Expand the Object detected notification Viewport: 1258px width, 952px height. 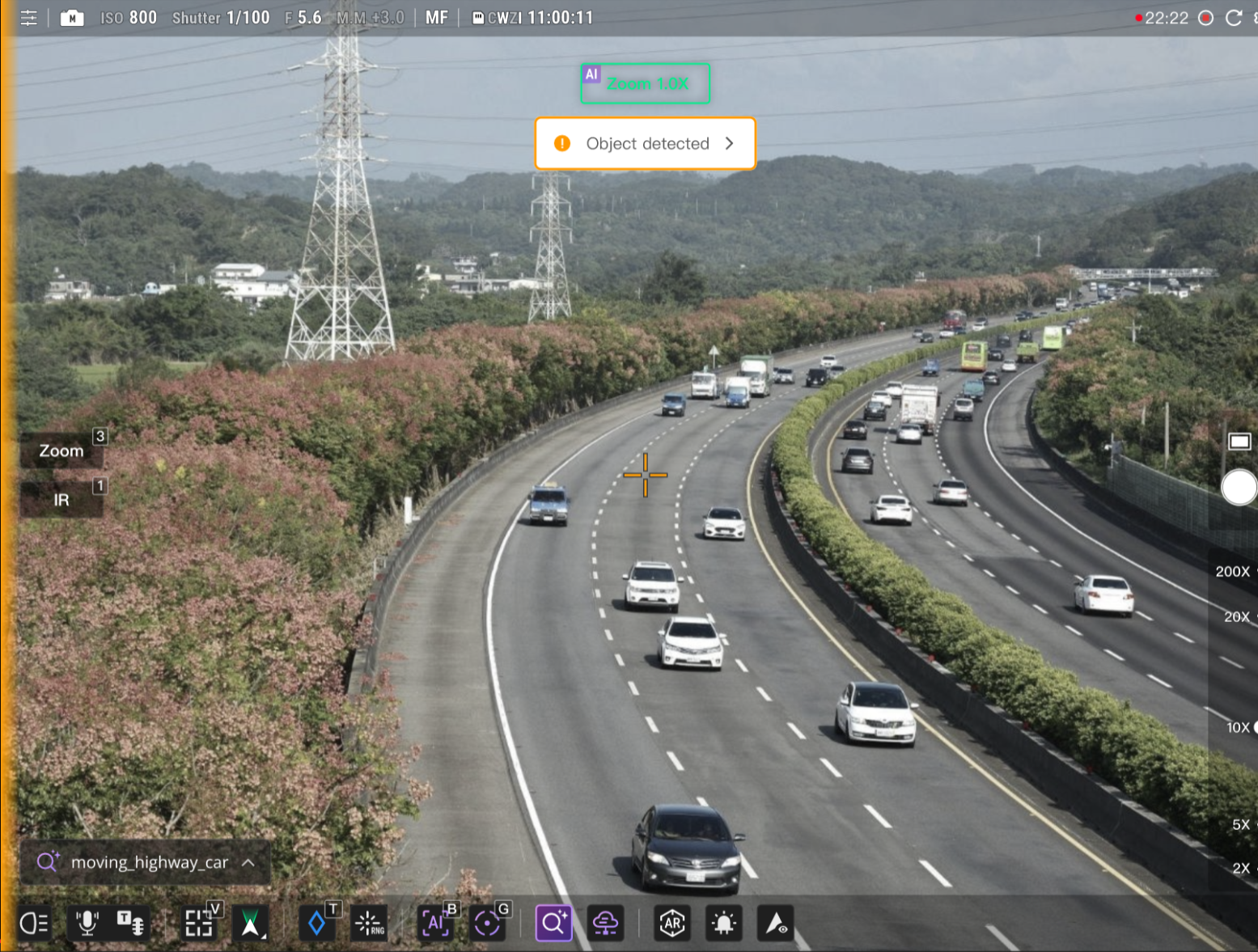729,143
